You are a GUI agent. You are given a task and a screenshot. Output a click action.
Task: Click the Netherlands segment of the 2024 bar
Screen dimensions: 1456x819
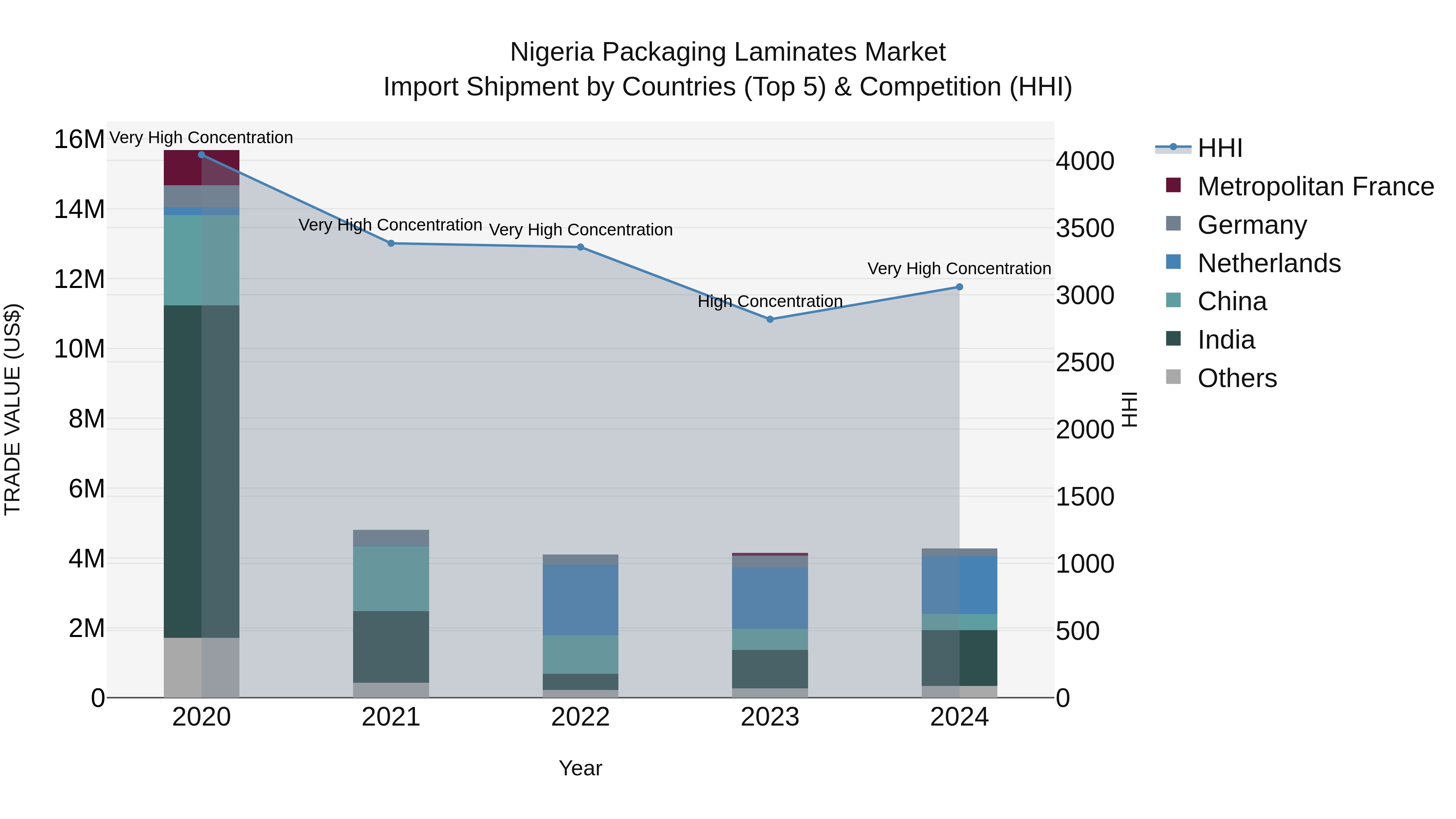(x=959, y=585)
